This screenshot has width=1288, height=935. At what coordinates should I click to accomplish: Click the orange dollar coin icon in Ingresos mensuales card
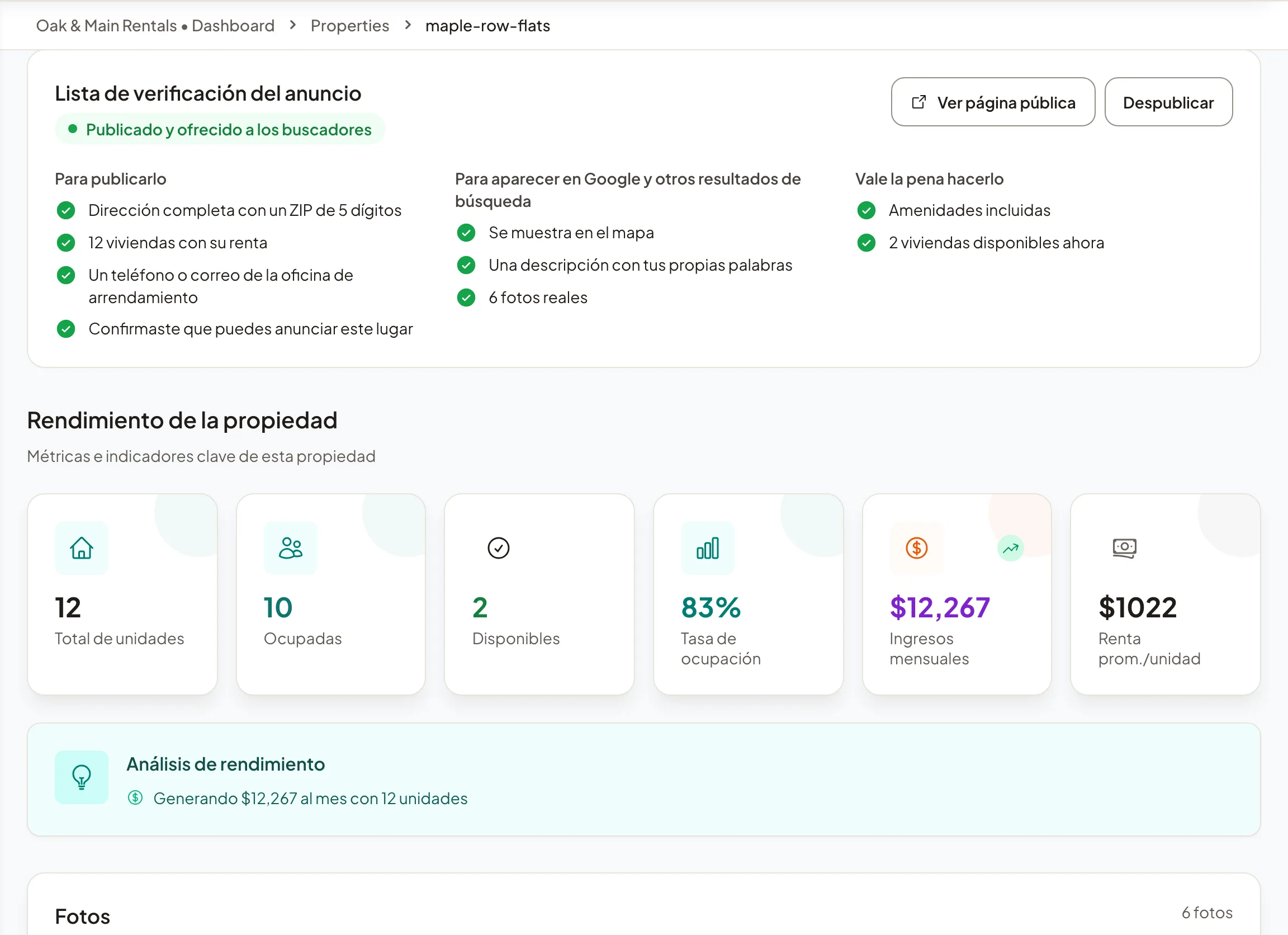[917, 548]
